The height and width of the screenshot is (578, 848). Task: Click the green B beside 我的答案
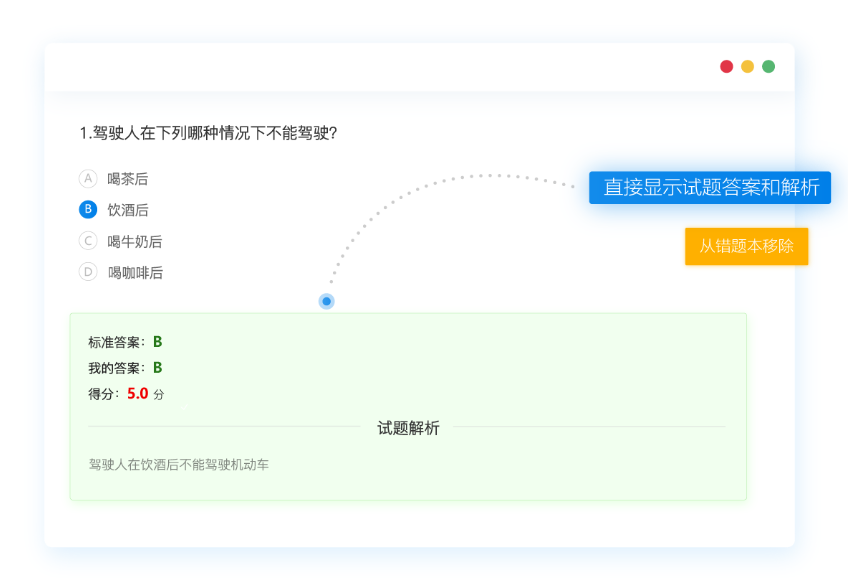(x=157, y=368)
